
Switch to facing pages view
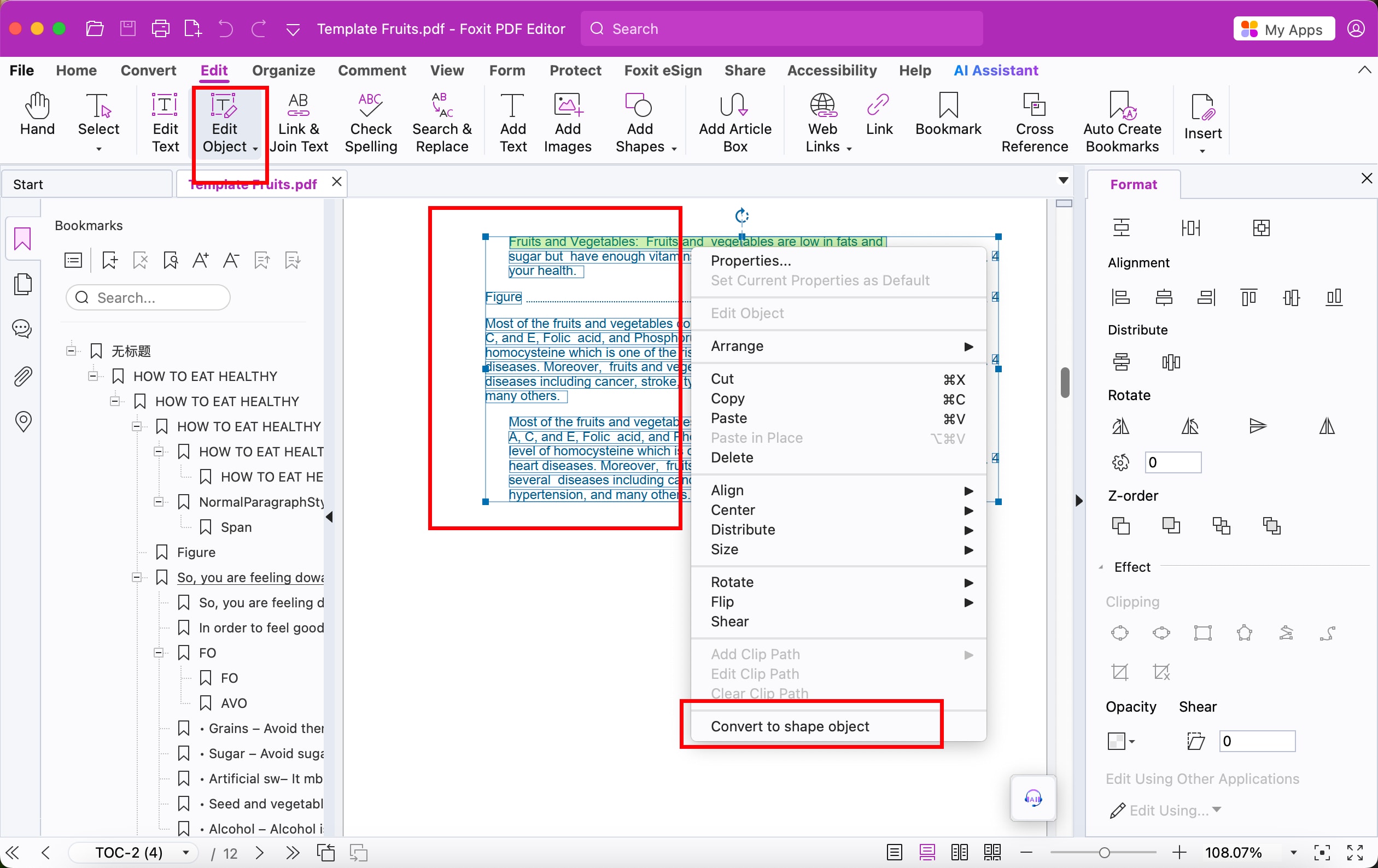tap(960, 853)
